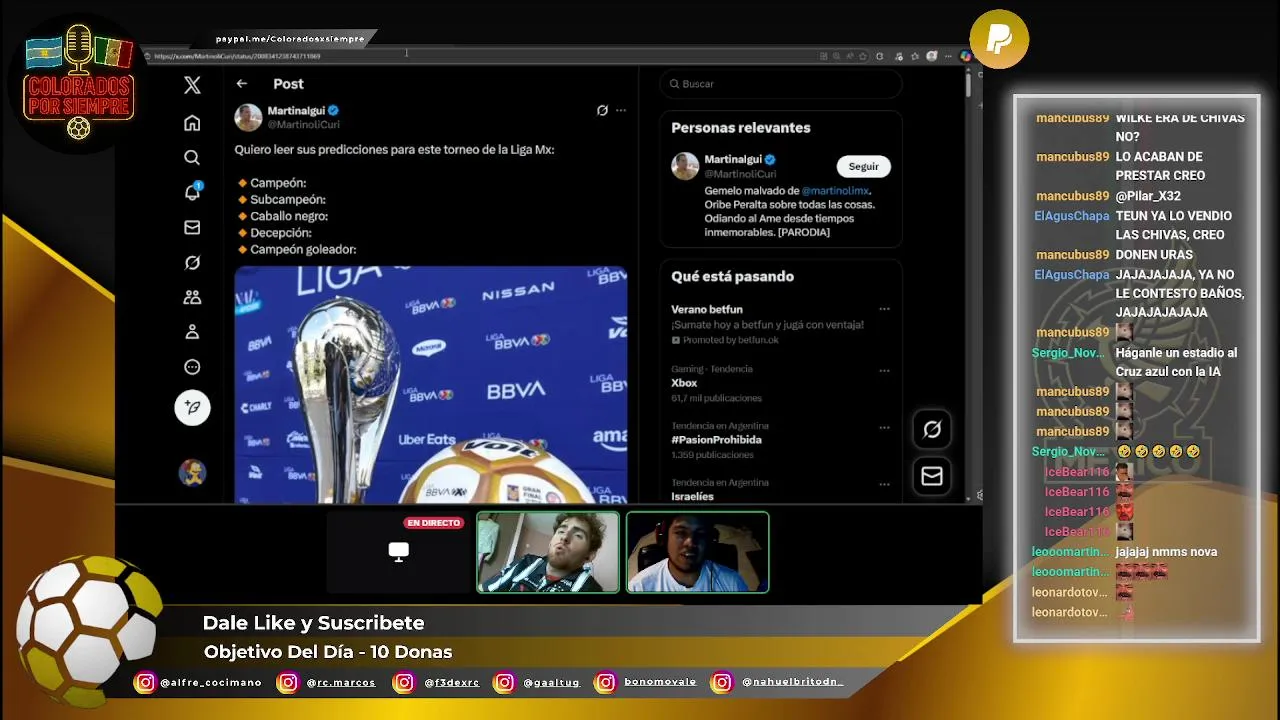Open options for #PasionProhibida trend

click(884, 427)
